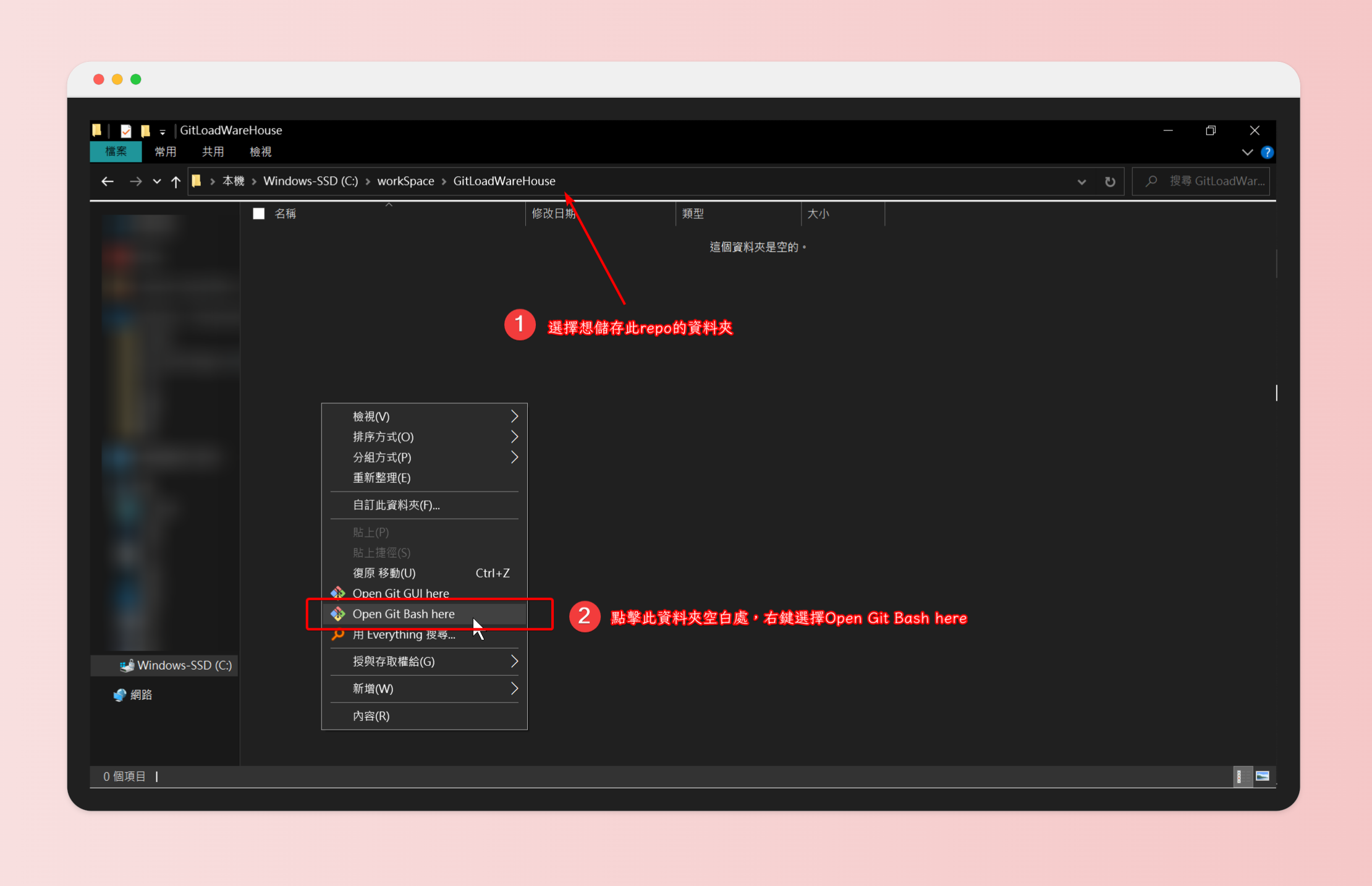The height and width of the screenshot is (886, 1372).
Task: Click the refresh button in address bar
Action: 1110,182
